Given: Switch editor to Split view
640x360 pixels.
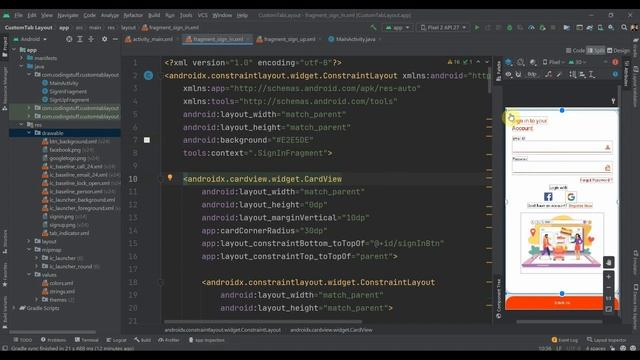Looking at the screenshot, I should [596, 51].
